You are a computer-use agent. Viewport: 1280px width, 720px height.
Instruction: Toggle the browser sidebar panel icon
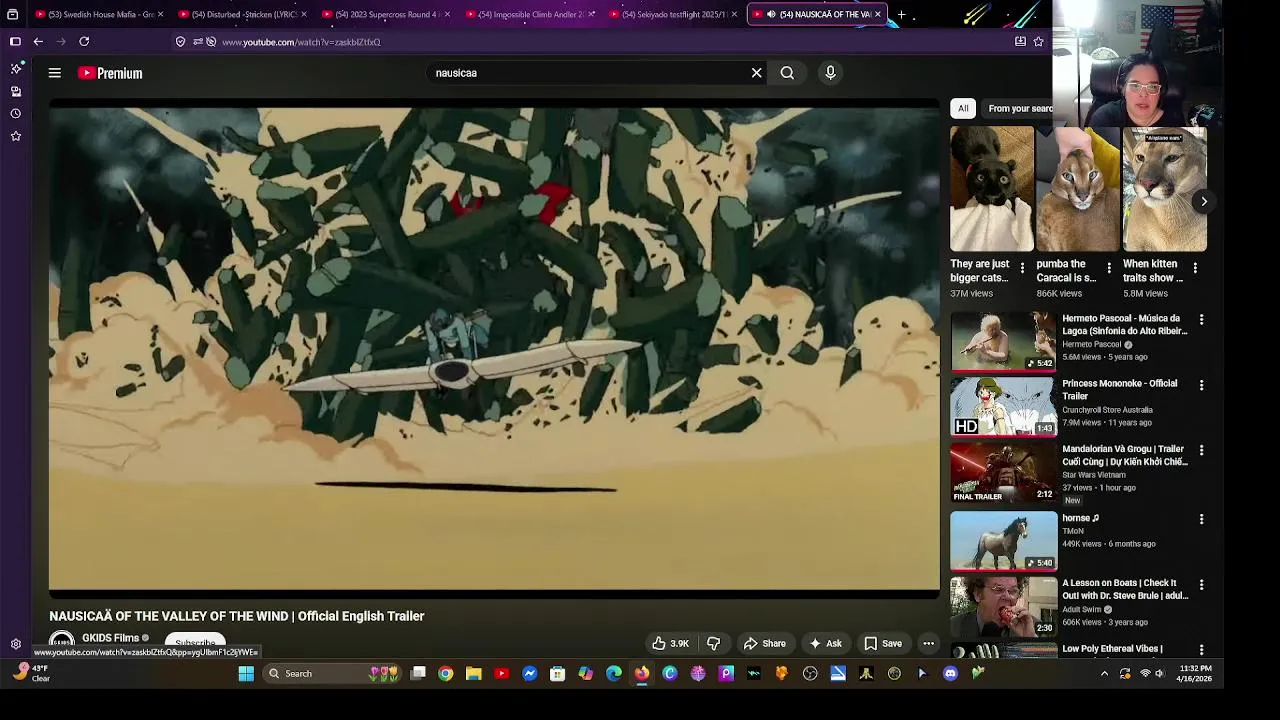(15, 42)
